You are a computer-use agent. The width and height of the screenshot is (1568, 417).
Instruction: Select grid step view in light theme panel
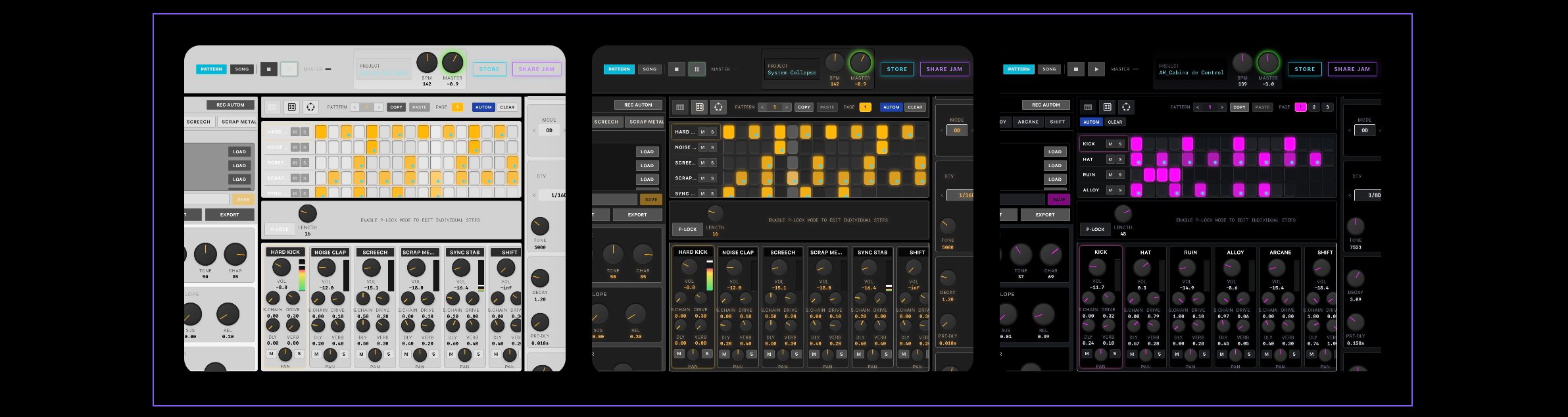coord(292,107)
